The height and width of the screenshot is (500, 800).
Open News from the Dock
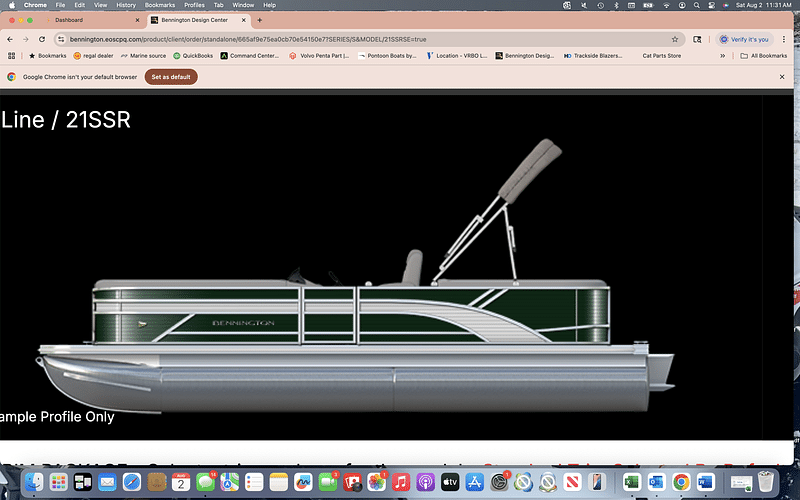572,482
